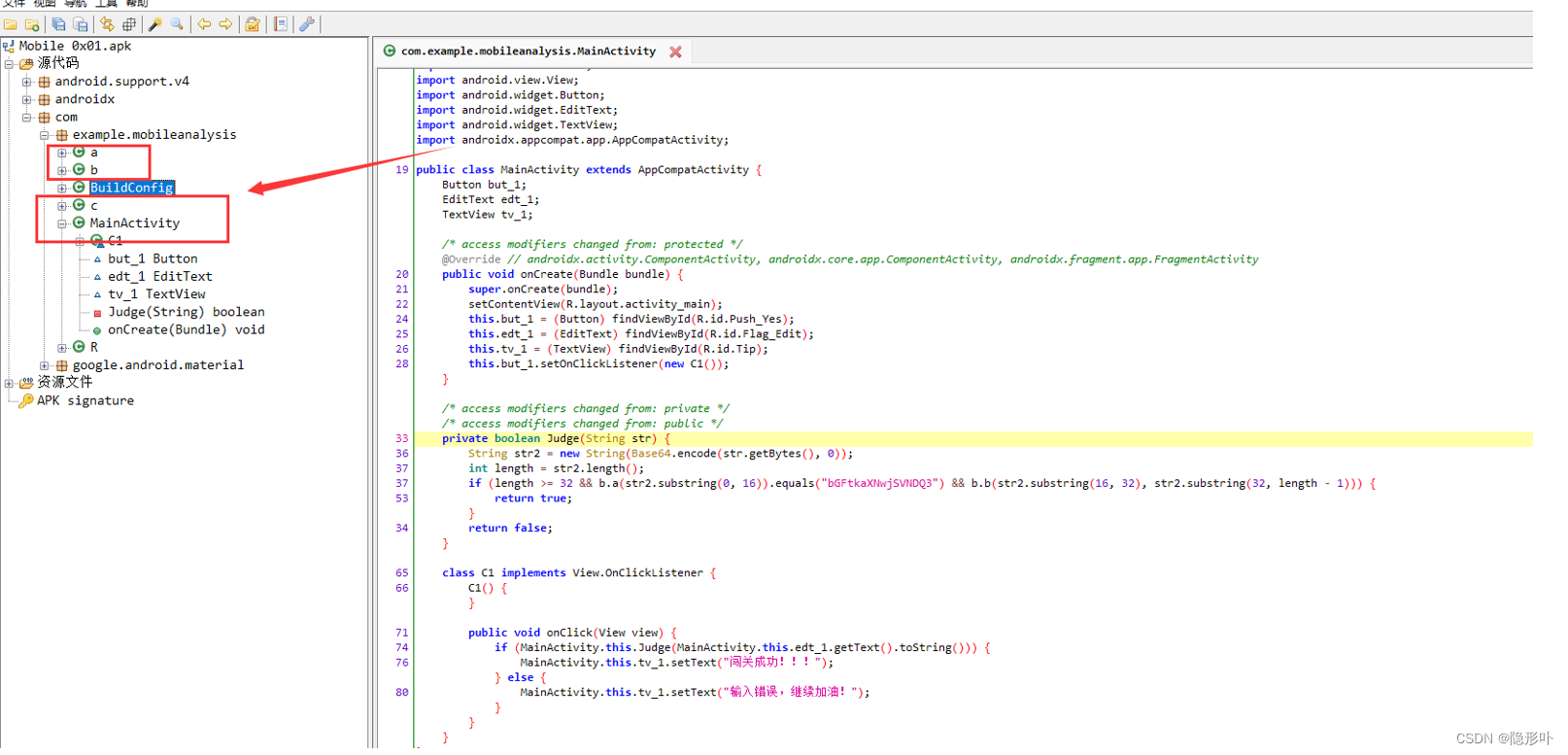Click package icon of androidx

pyautogui.click(x=44, y=99)
